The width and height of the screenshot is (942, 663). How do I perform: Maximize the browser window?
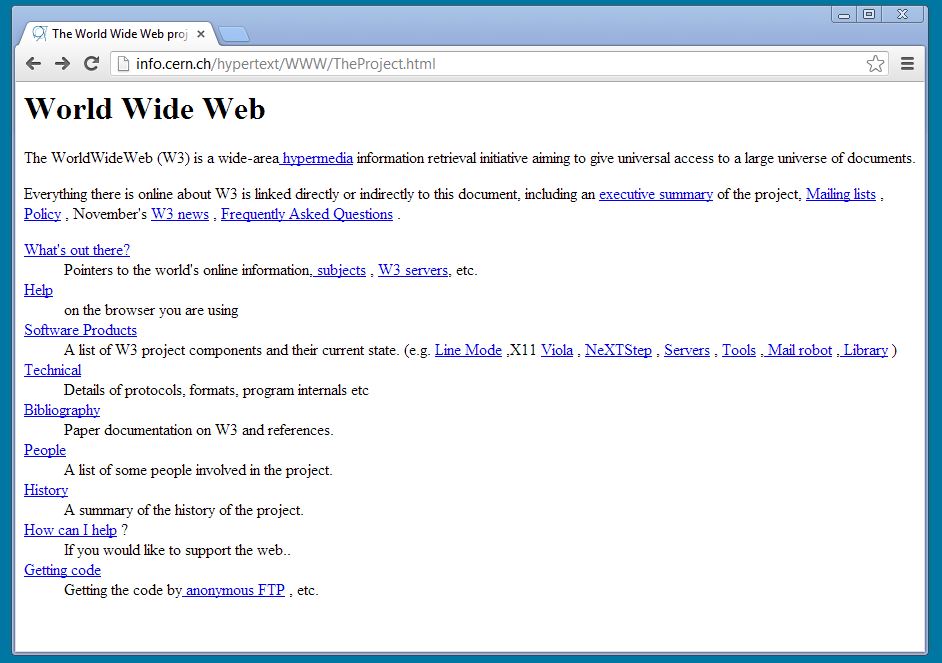pyautogui.click(x=869, y=14)
